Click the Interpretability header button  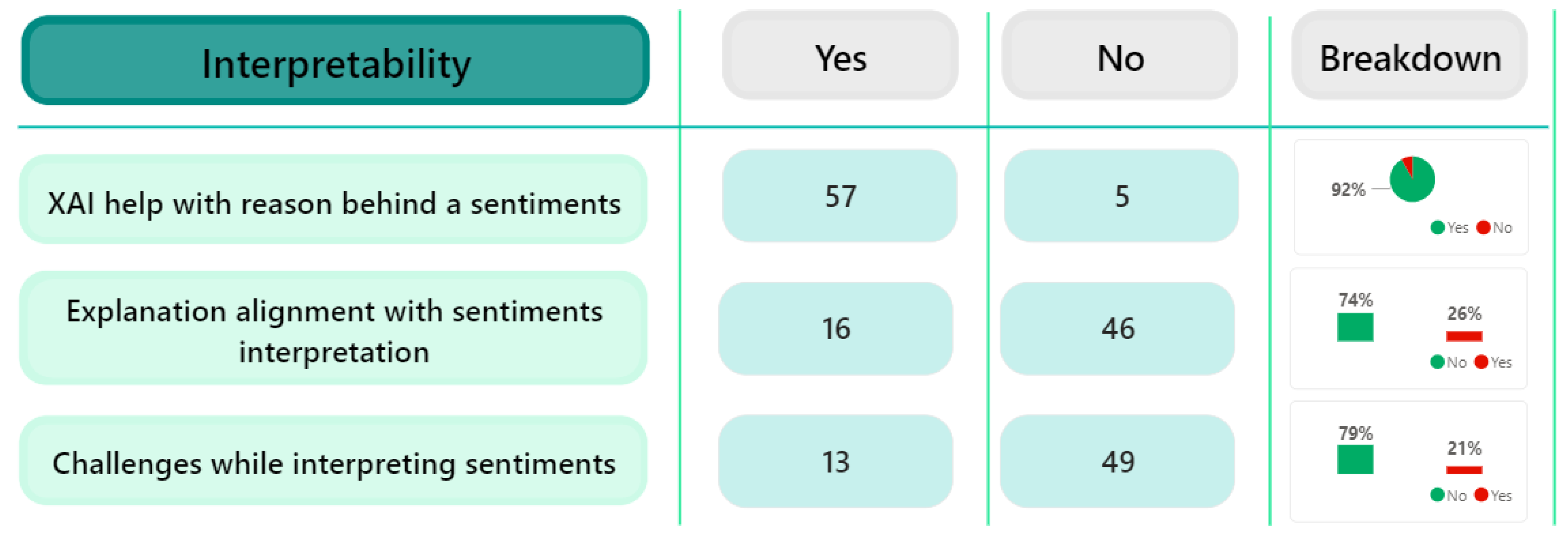[335, 61]
